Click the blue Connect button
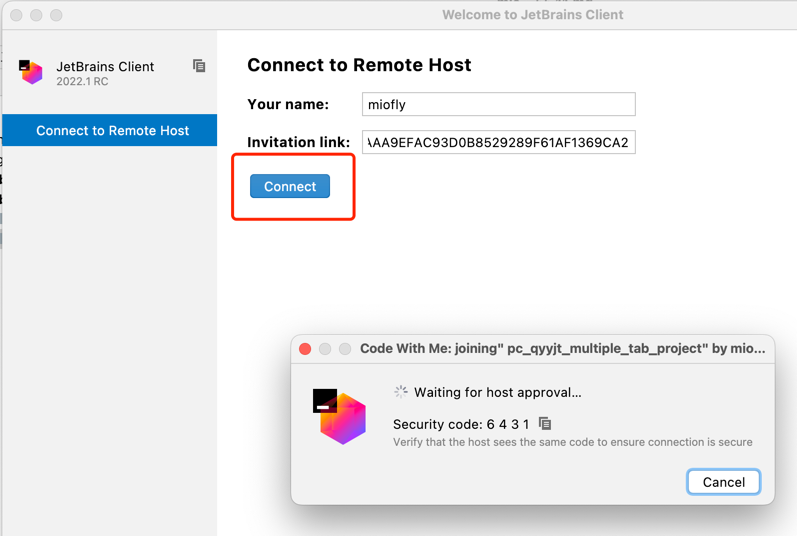 (x=290, y=186)
